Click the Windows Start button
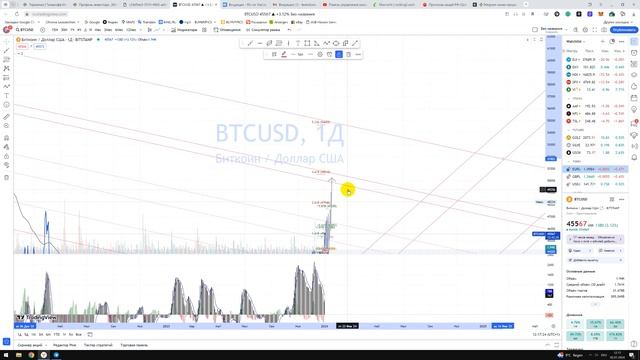This screenshot has height=360, width=640. (x=6, y=355)
